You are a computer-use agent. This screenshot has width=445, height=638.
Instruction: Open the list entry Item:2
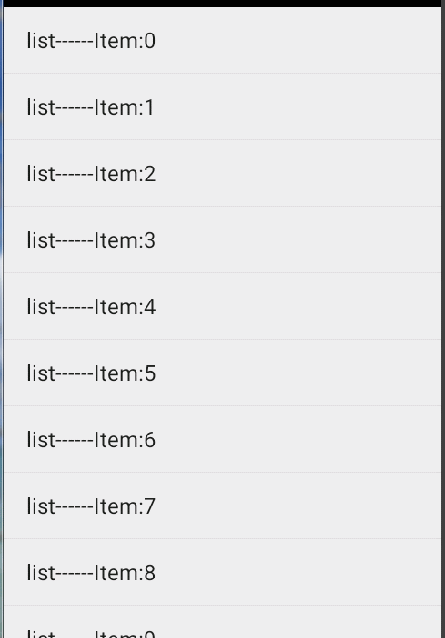222,173
